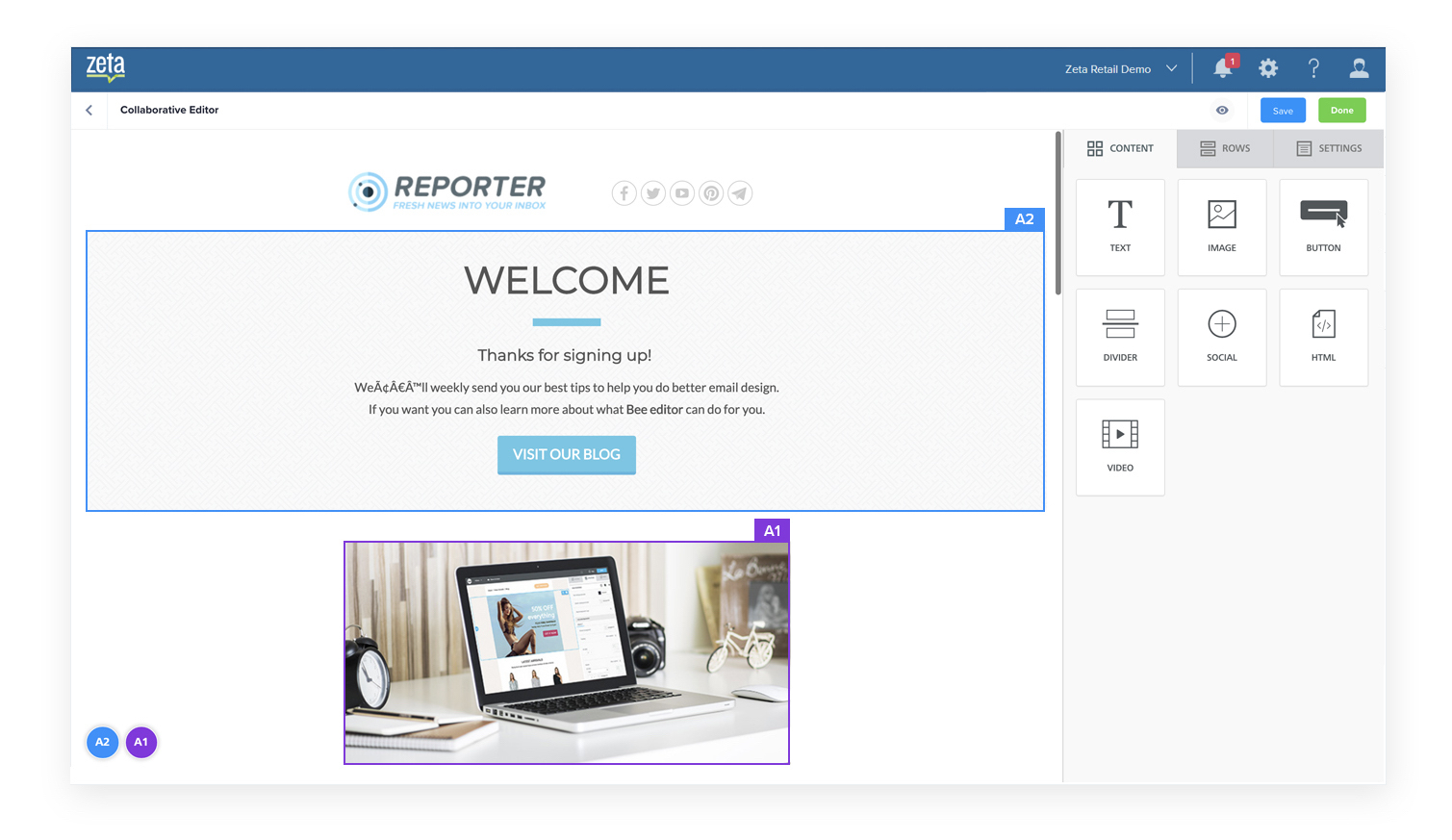Select the HTML content block
This screenshot has width=1452, height=840.
(x=1323, y=337)
